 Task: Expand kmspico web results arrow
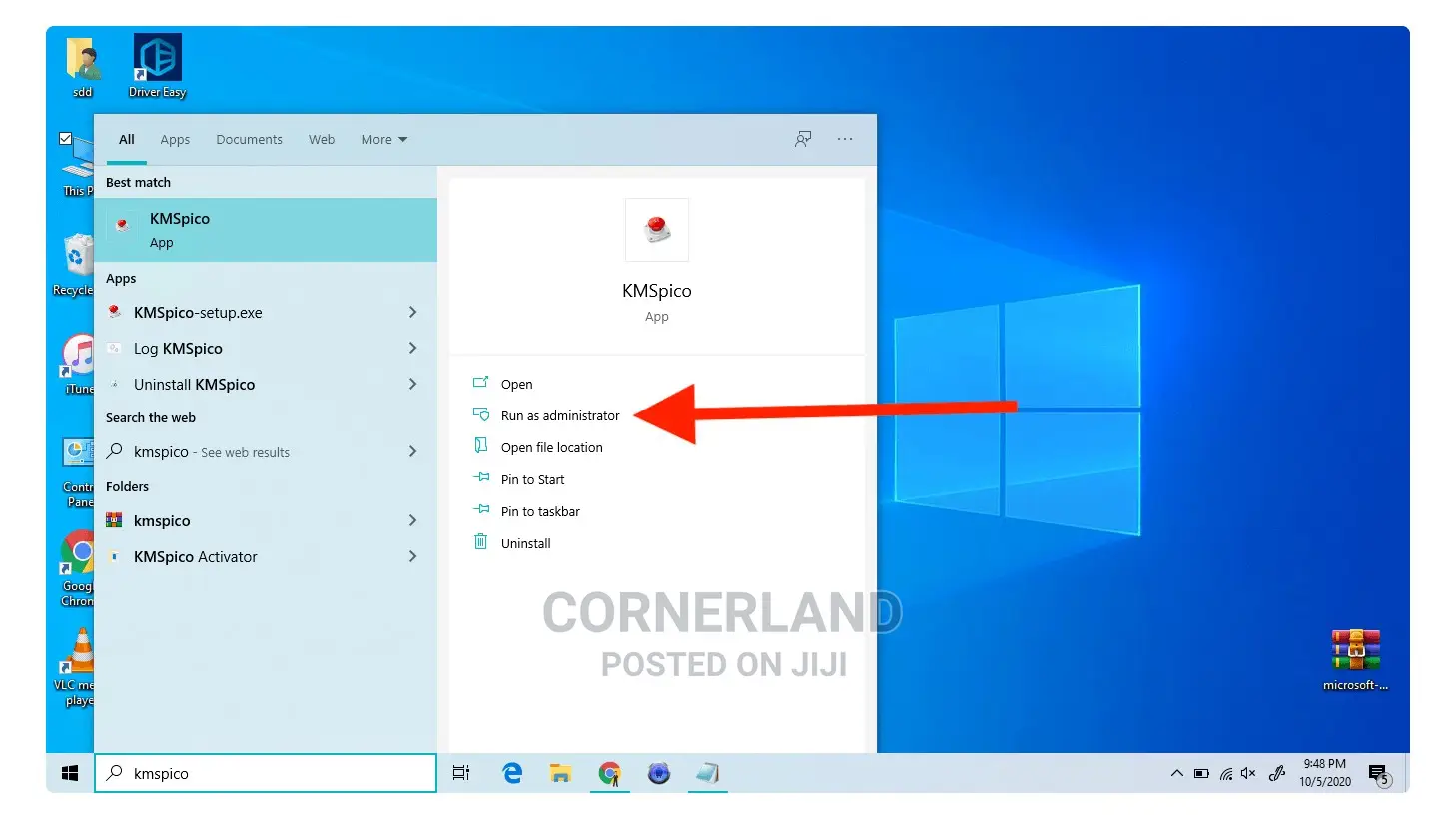[x=412, y=451]
